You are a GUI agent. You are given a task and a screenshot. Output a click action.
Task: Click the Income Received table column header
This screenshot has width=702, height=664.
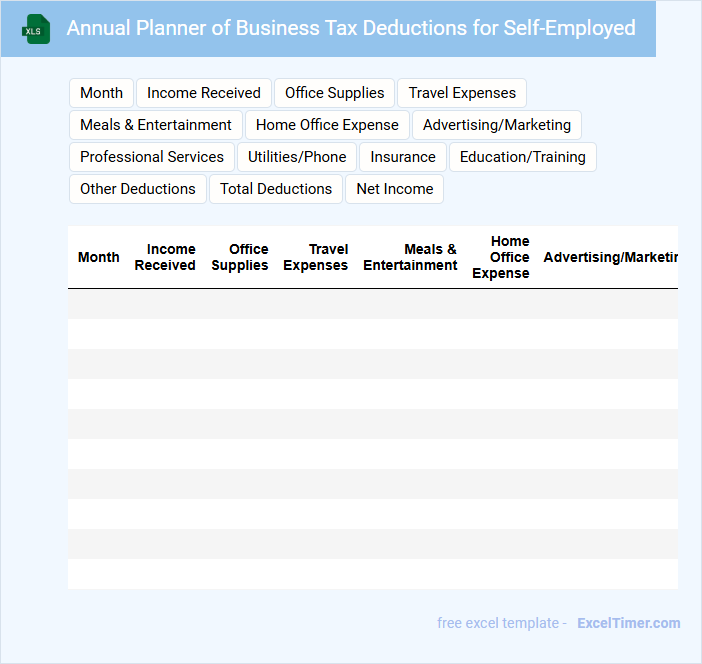coord(165,257)
